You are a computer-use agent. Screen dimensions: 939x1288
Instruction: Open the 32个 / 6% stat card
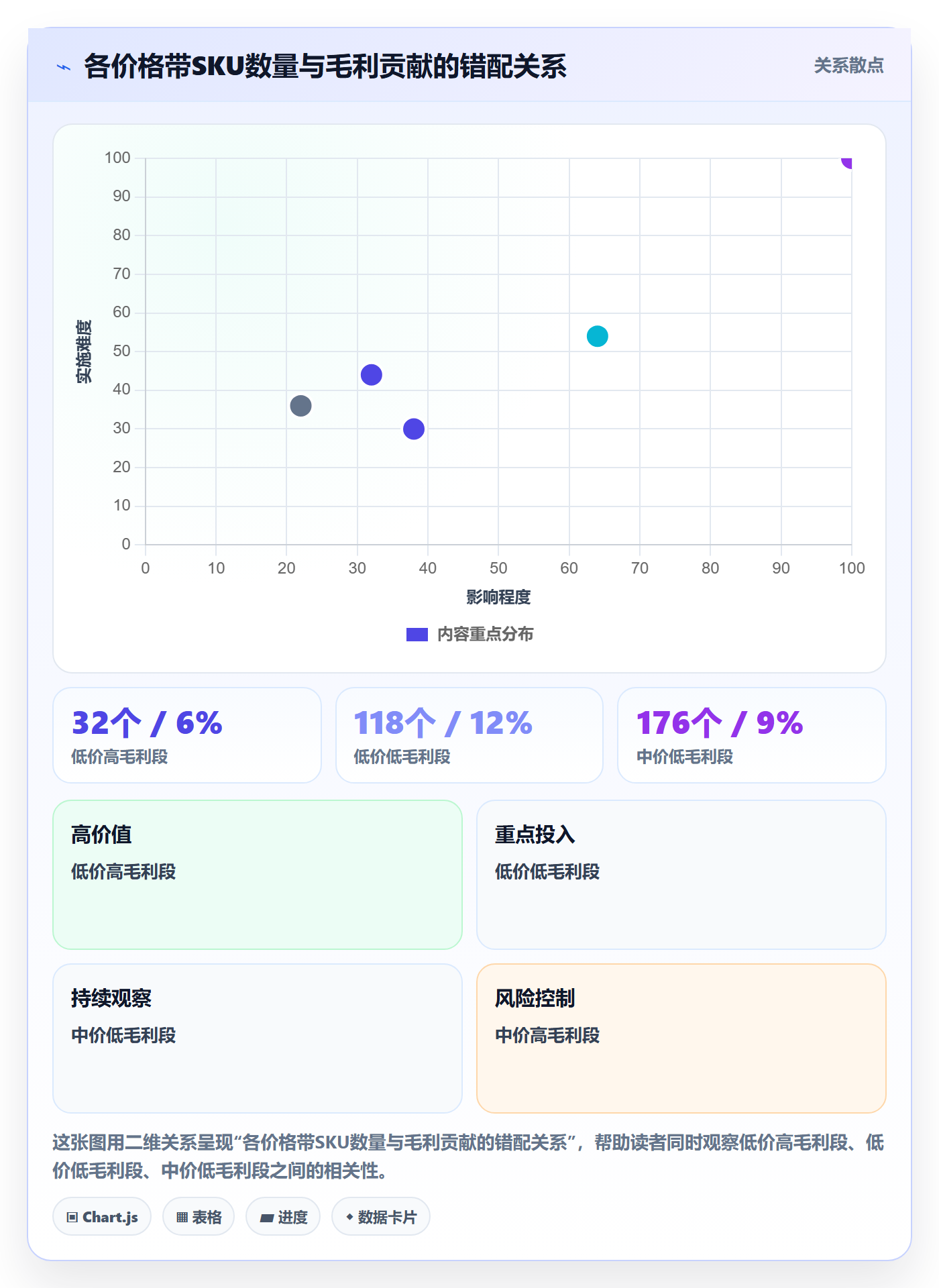pyautogui.click(x=187, y=735)
